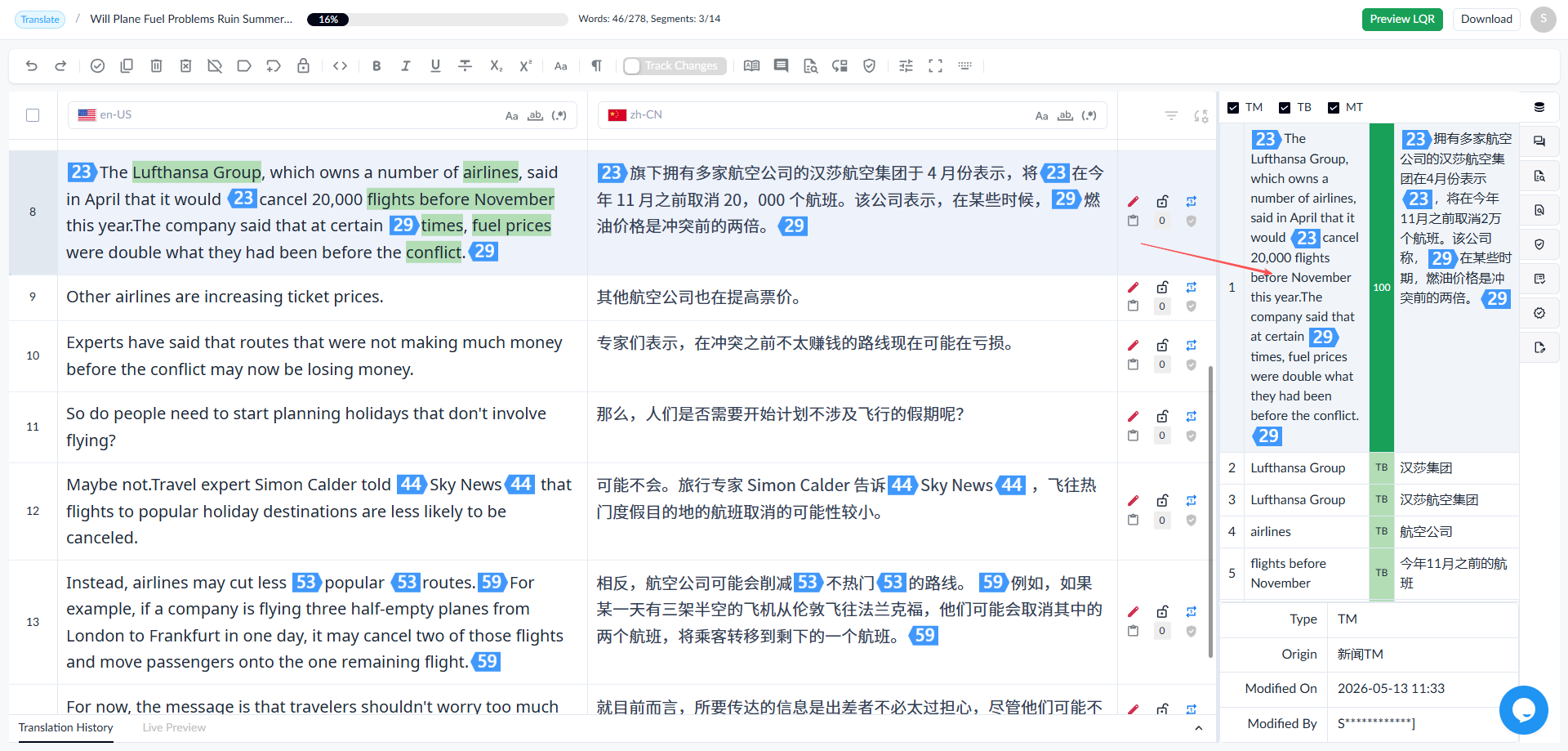Copy source to target icon in toolbar
1568x751 pixels.
[x=127, y=66]
